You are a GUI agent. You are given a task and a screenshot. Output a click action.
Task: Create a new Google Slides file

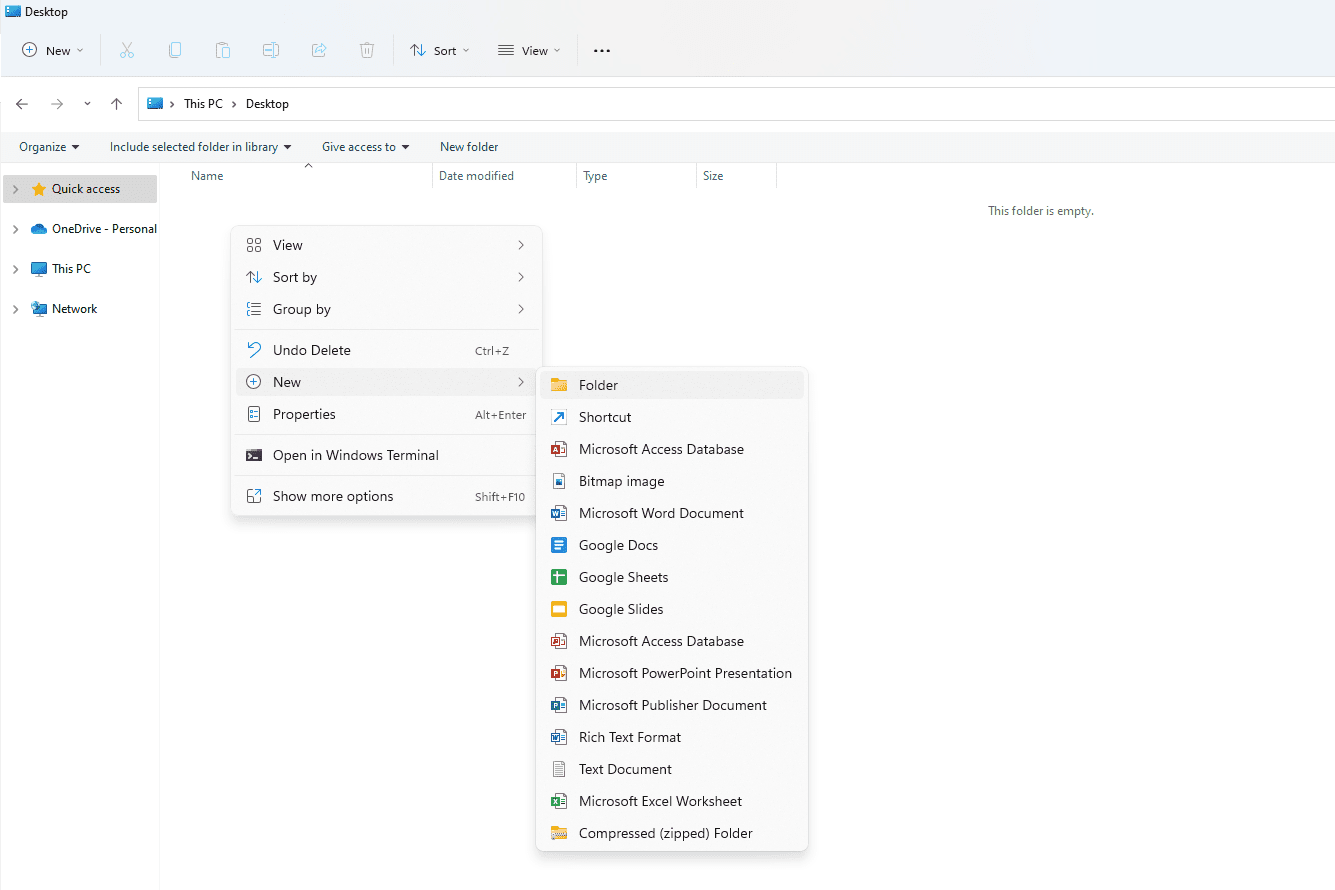[672, 609]
